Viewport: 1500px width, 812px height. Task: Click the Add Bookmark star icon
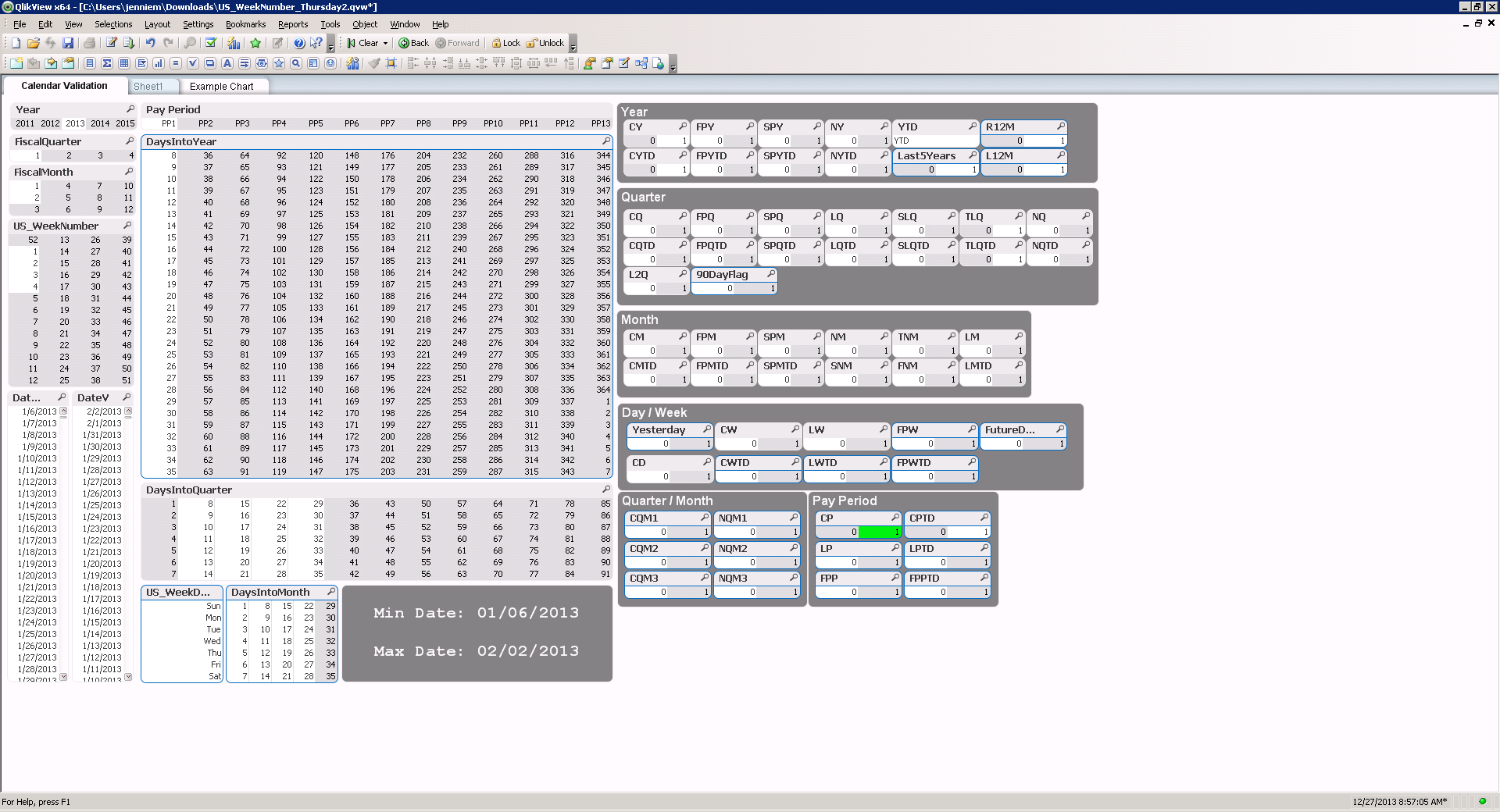point(255,44)
